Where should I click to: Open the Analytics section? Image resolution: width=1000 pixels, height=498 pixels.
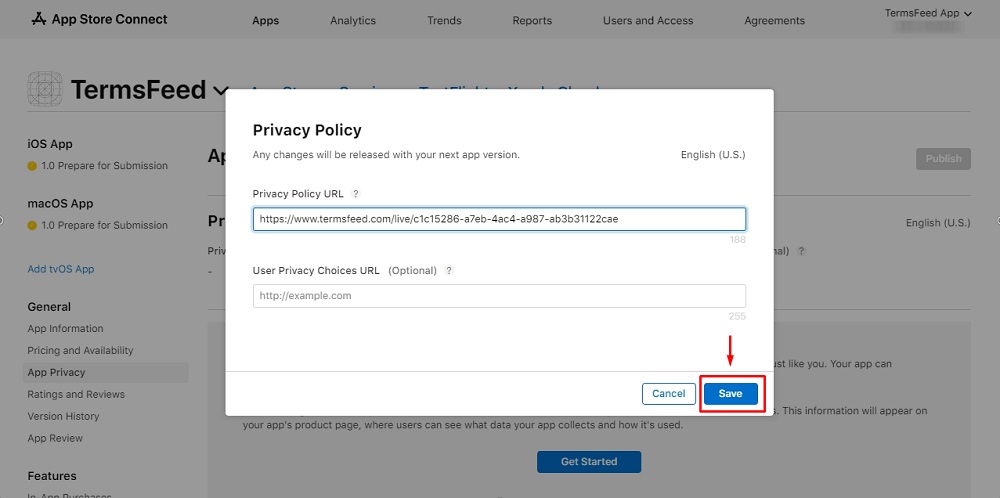[353, 20]
